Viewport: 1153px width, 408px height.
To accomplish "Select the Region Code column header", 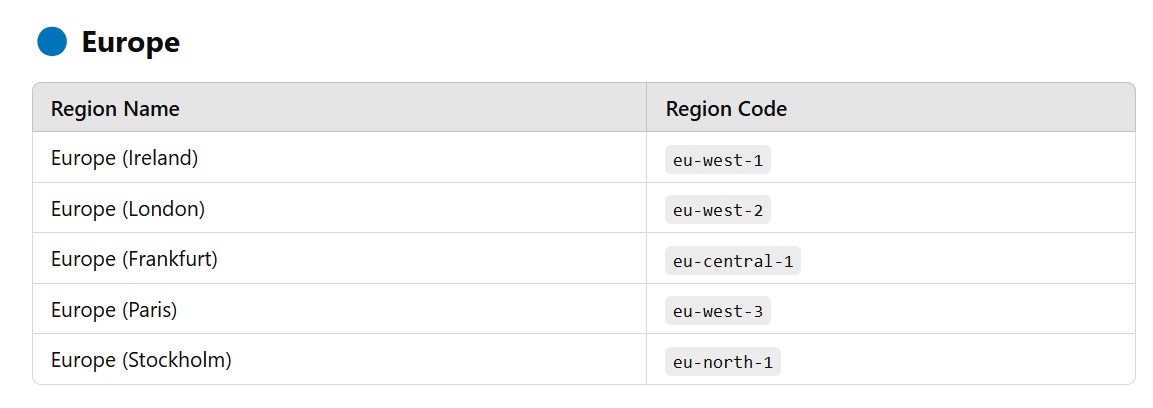I will click(726, 109).
